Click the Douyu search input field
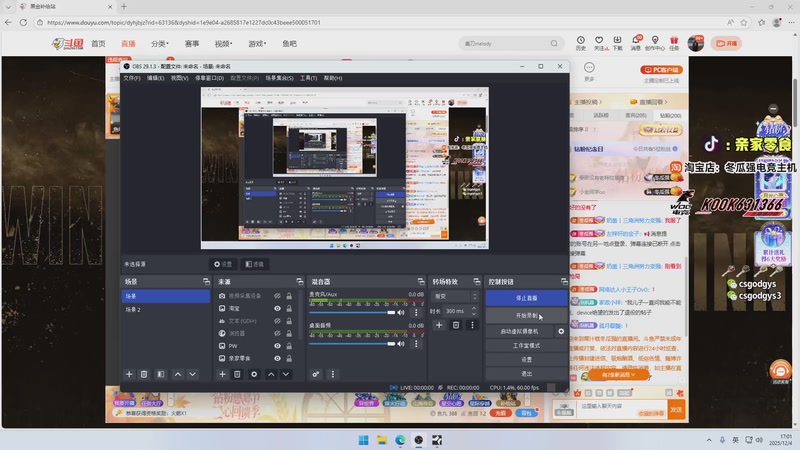 click(x=504, y=43)
